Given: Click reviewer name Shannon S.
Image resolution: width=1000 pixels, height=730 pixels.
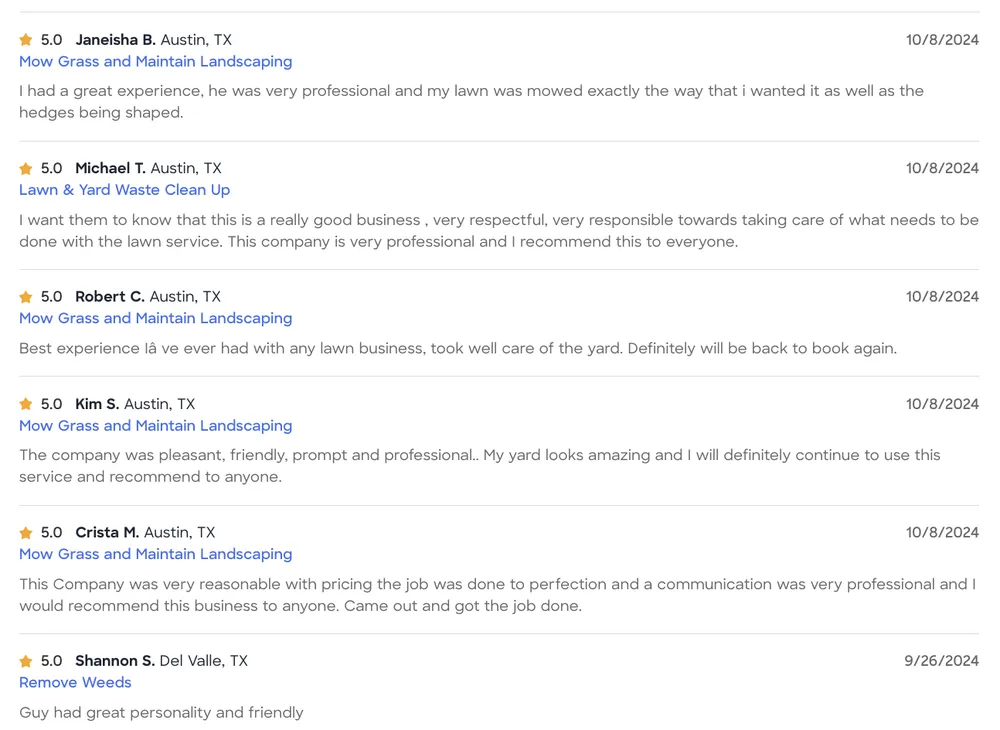Looking at the screenshot, I should coord(115,661).
